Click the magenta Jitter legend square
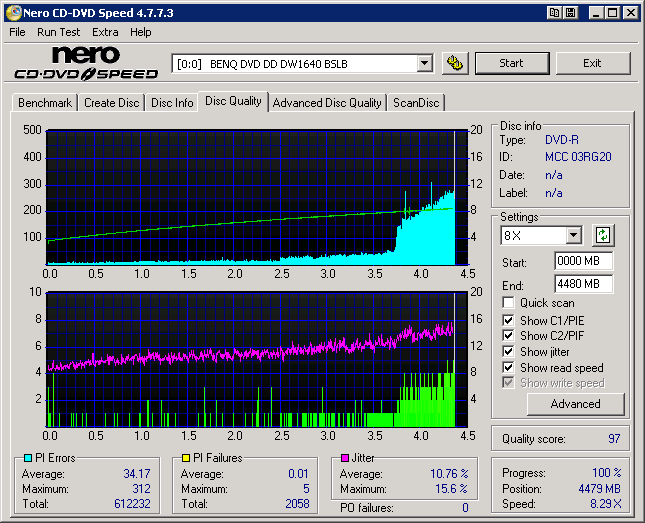 pyautogui.click(x=344, y=458)
